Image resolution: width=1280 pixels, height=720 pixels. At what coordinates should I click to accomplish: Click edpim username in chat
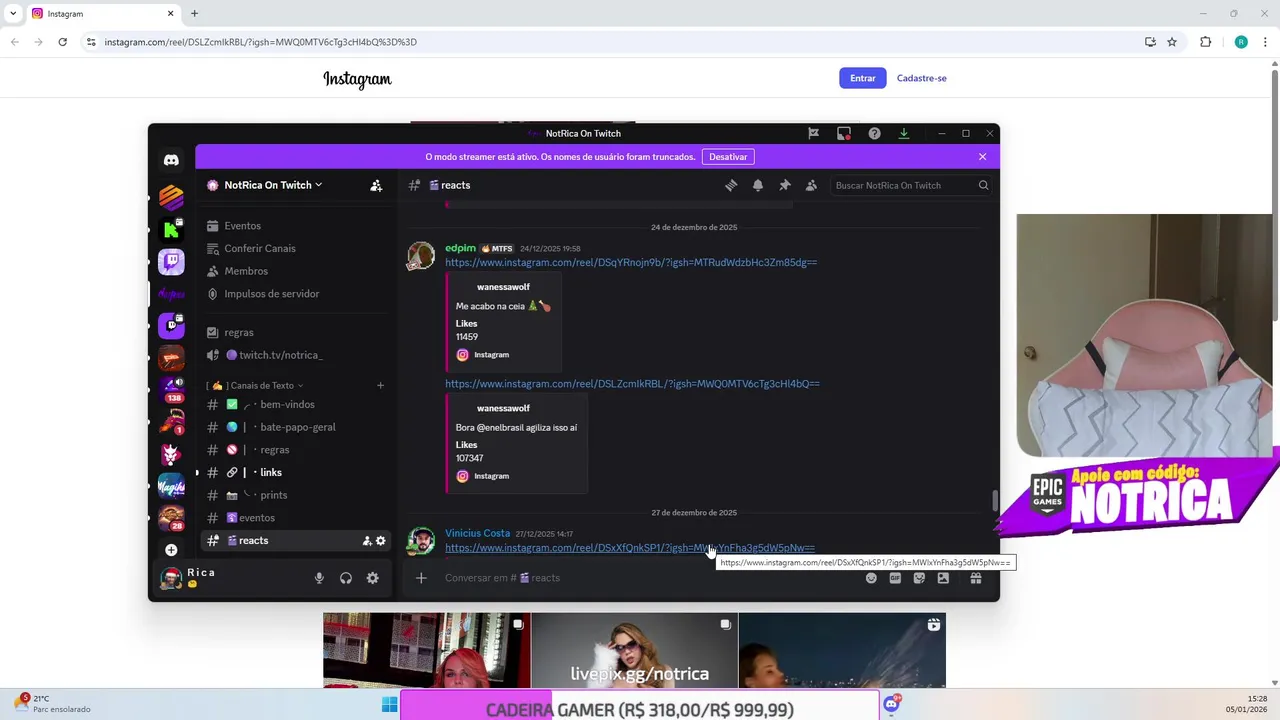[x=460, y=248]
